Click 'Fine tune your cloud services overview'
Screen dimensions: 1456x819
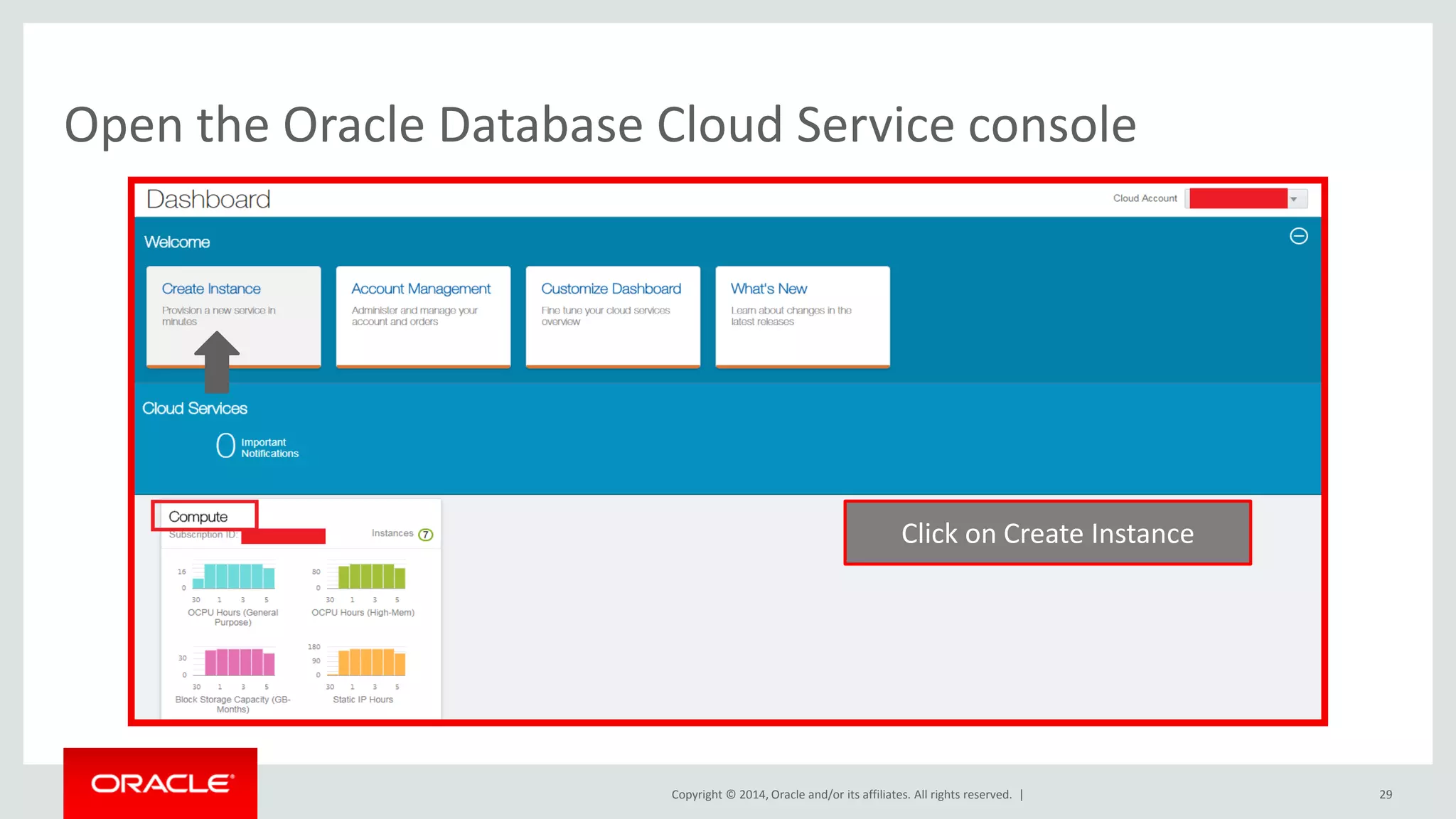click(x=606, y=316)
